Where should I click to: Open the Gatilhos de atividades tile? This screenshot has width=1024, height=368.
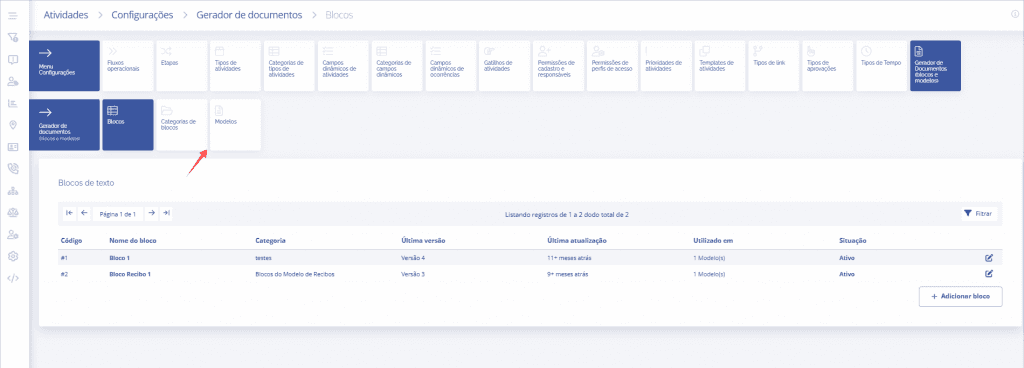pos(505,65)
